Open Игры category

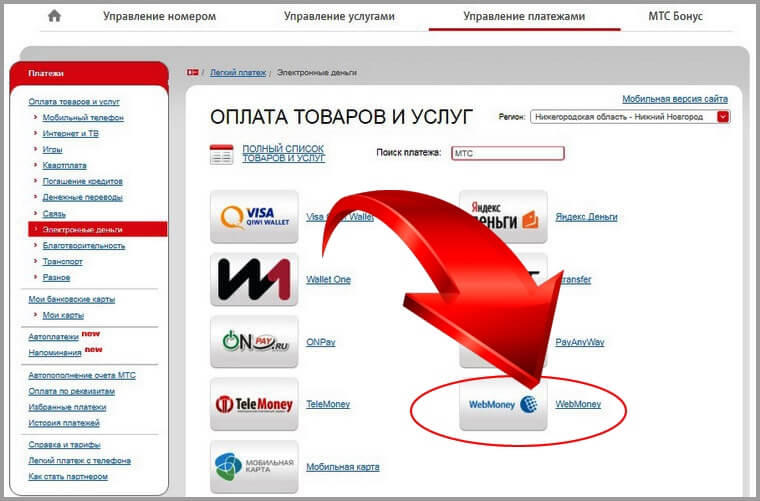pyautogui.click(x=52, y=149)
